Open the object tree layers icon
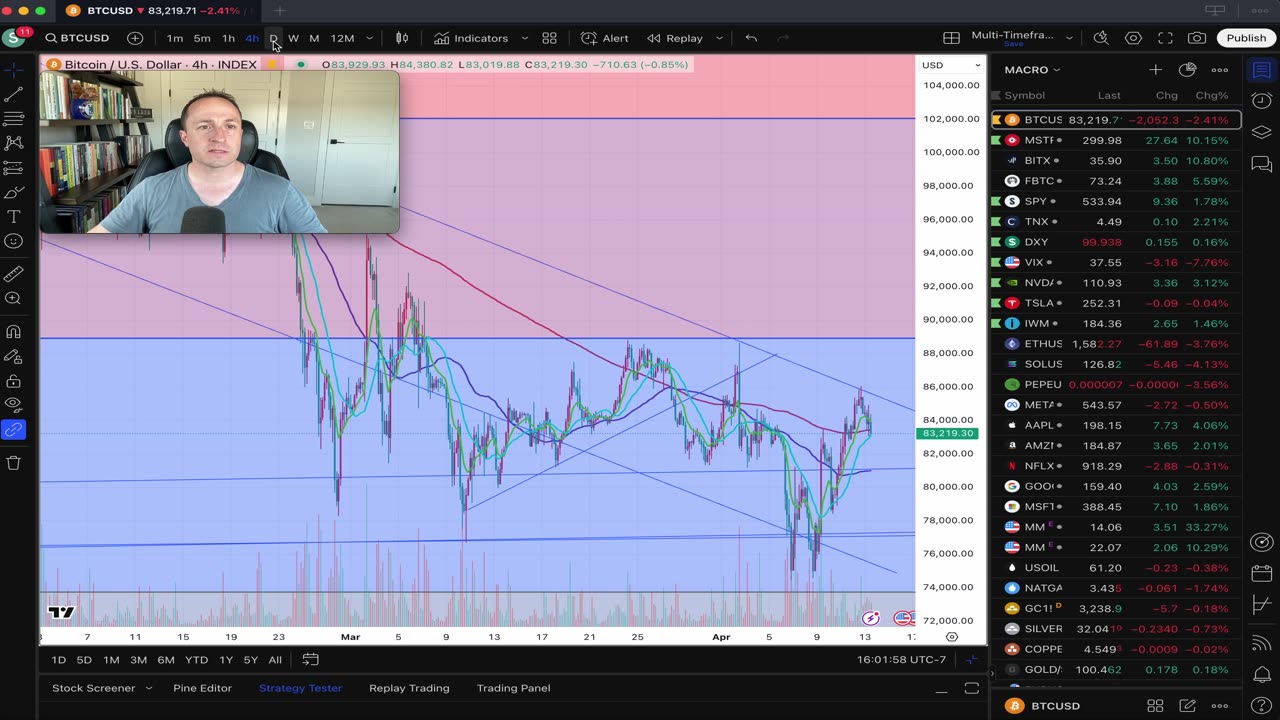Viewport: 1280px width, 720px height. 1262,132
